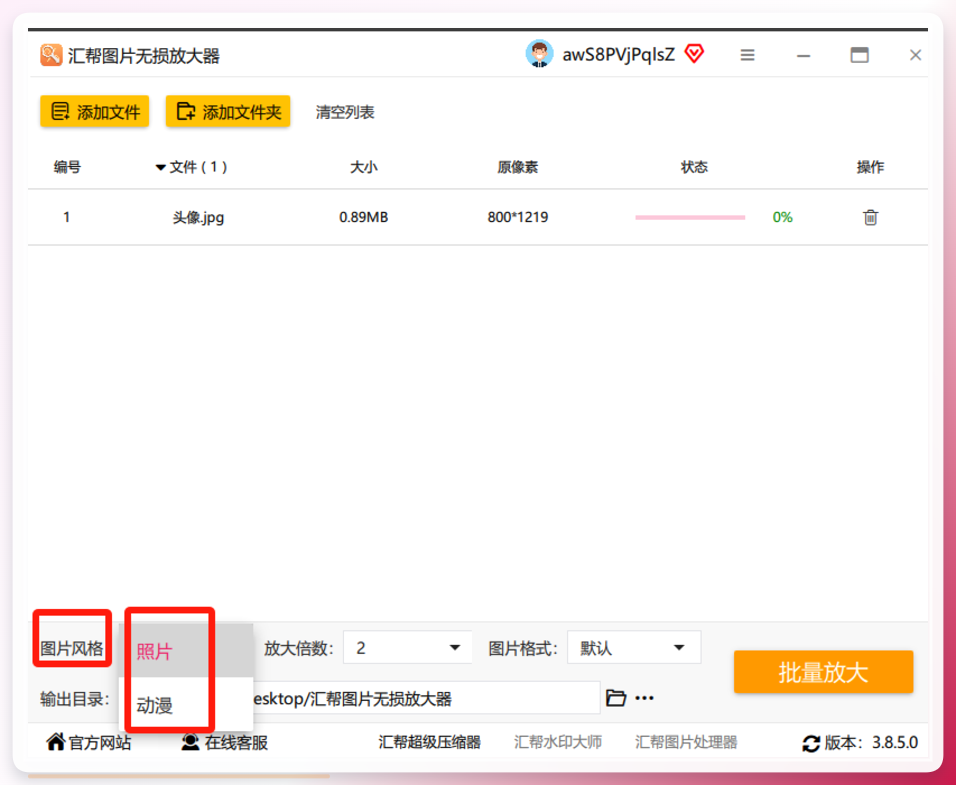Click the app logo icon in title bar
This screenshot has width=956, height=785.
point(51,55)
